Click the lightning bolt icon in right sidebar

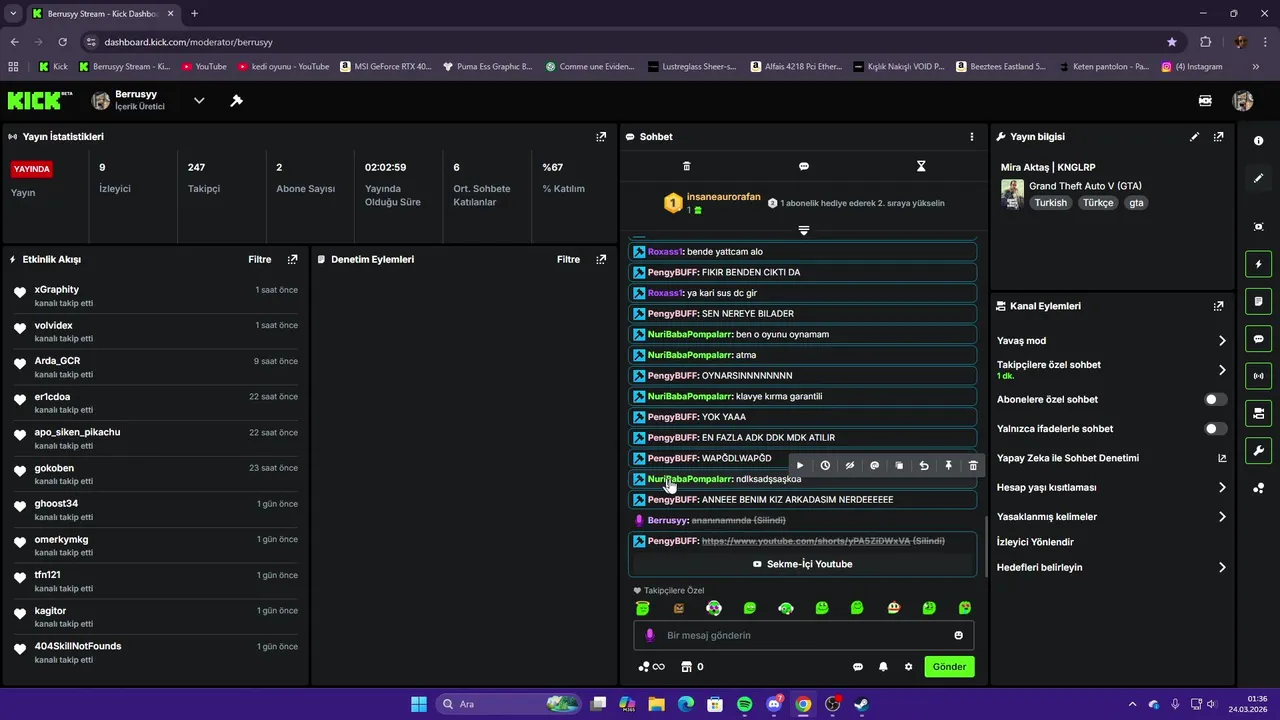[x=1258, y=265]
